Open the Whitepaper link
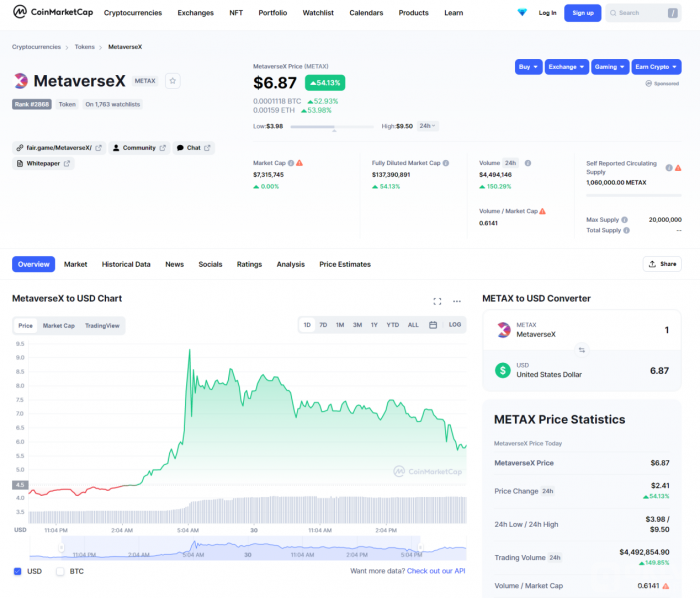 pos(43,163)
